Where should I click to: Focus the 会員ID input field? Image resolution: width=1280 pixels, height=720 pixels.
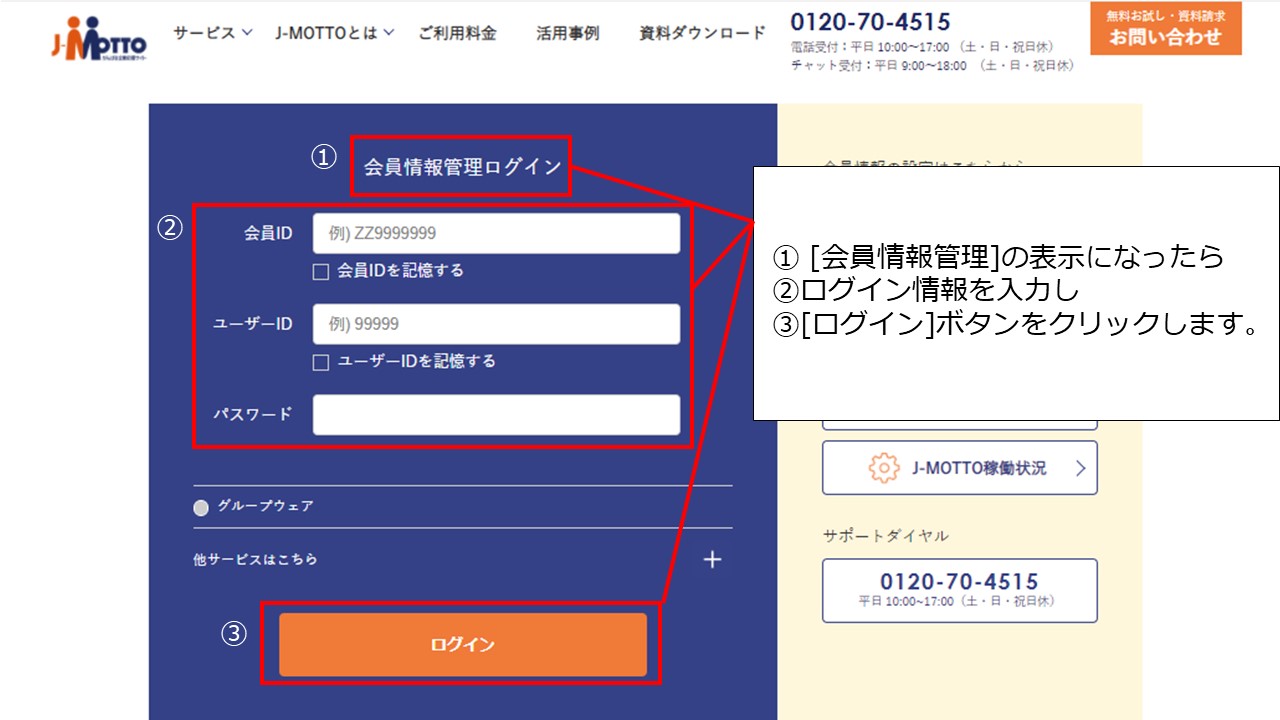pos(496,233)
